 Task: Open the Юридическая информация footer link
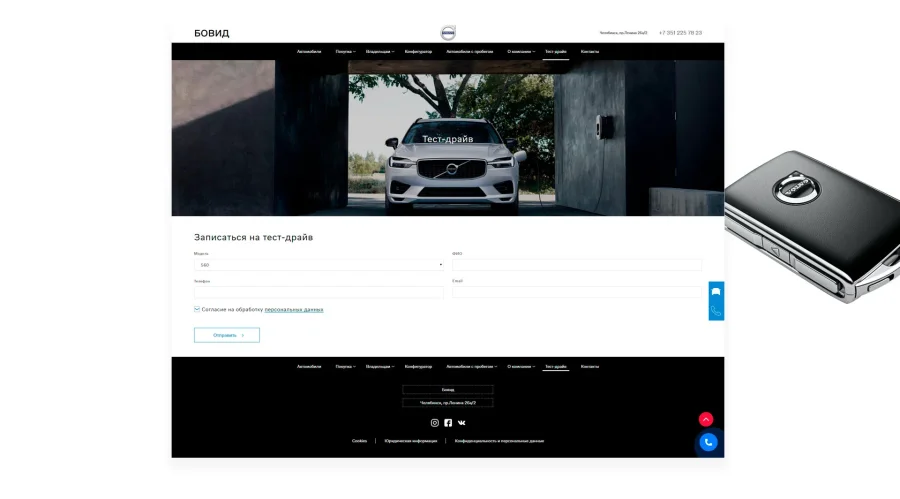pos(410,441)
